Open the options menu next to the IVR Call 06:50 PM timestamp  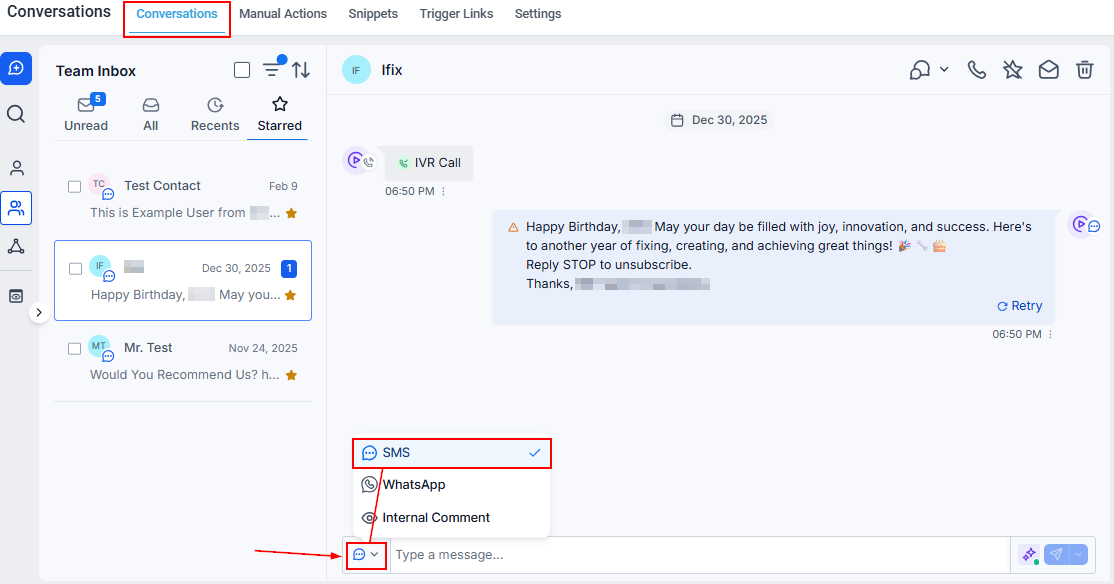(443, 192)
